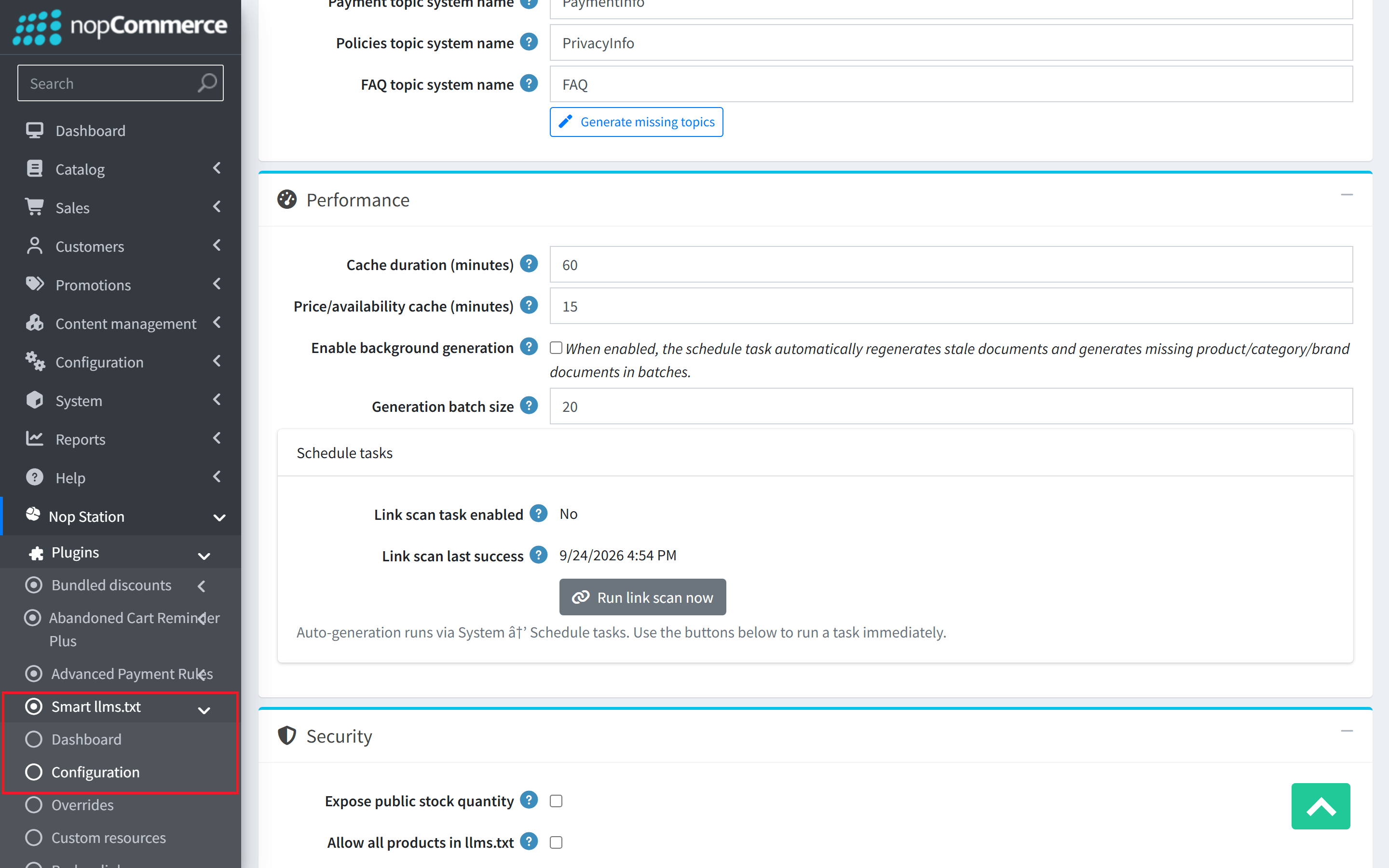
Task: Click help icon for Link scan task enabled
Action: [538, 513]
